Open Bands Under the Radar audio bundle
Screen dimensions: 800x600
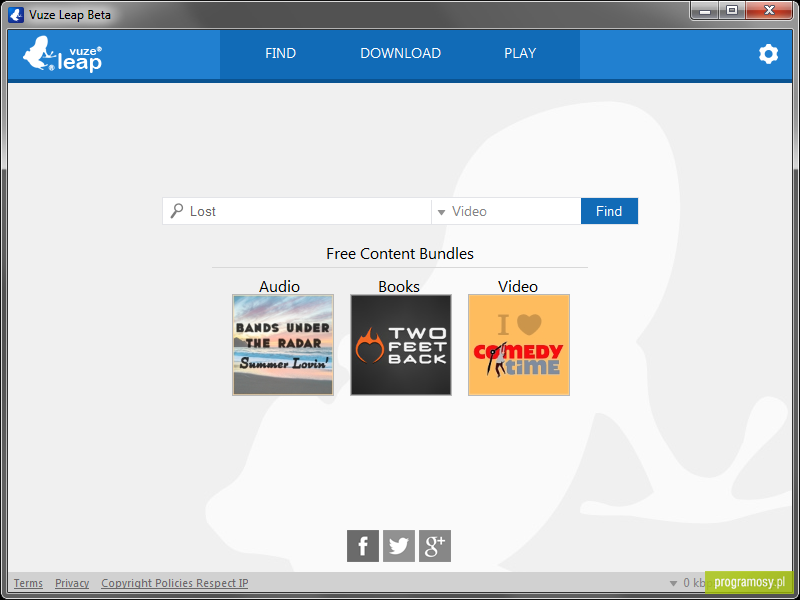pos(283,345)
